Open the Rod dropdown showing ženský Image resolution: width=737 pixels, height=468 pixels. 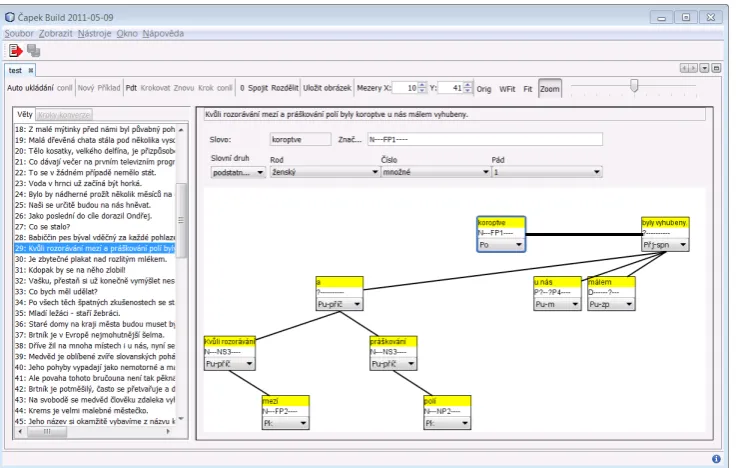[325, 172]
